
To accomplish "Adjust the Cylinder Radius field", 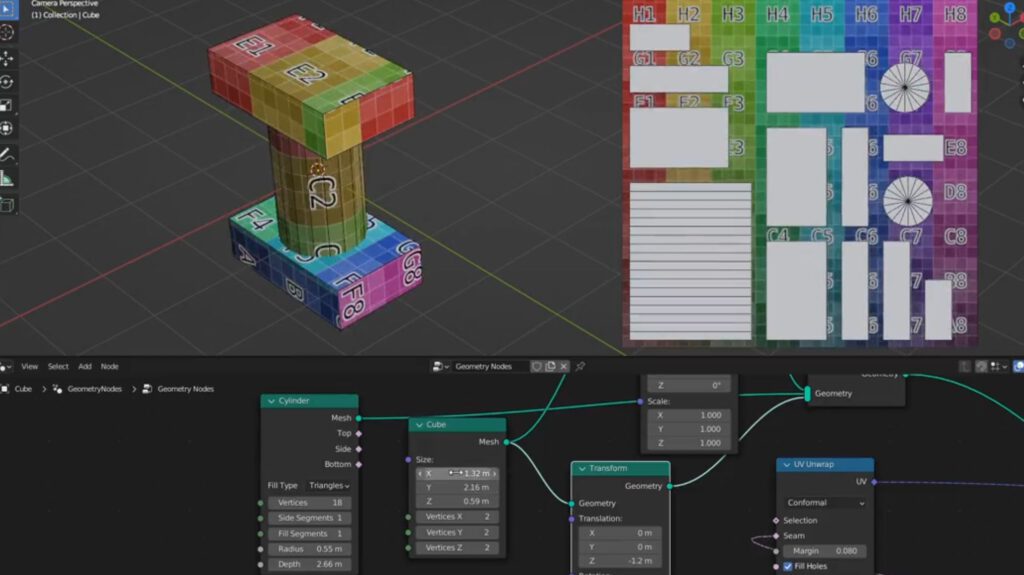I will (310, 549).
